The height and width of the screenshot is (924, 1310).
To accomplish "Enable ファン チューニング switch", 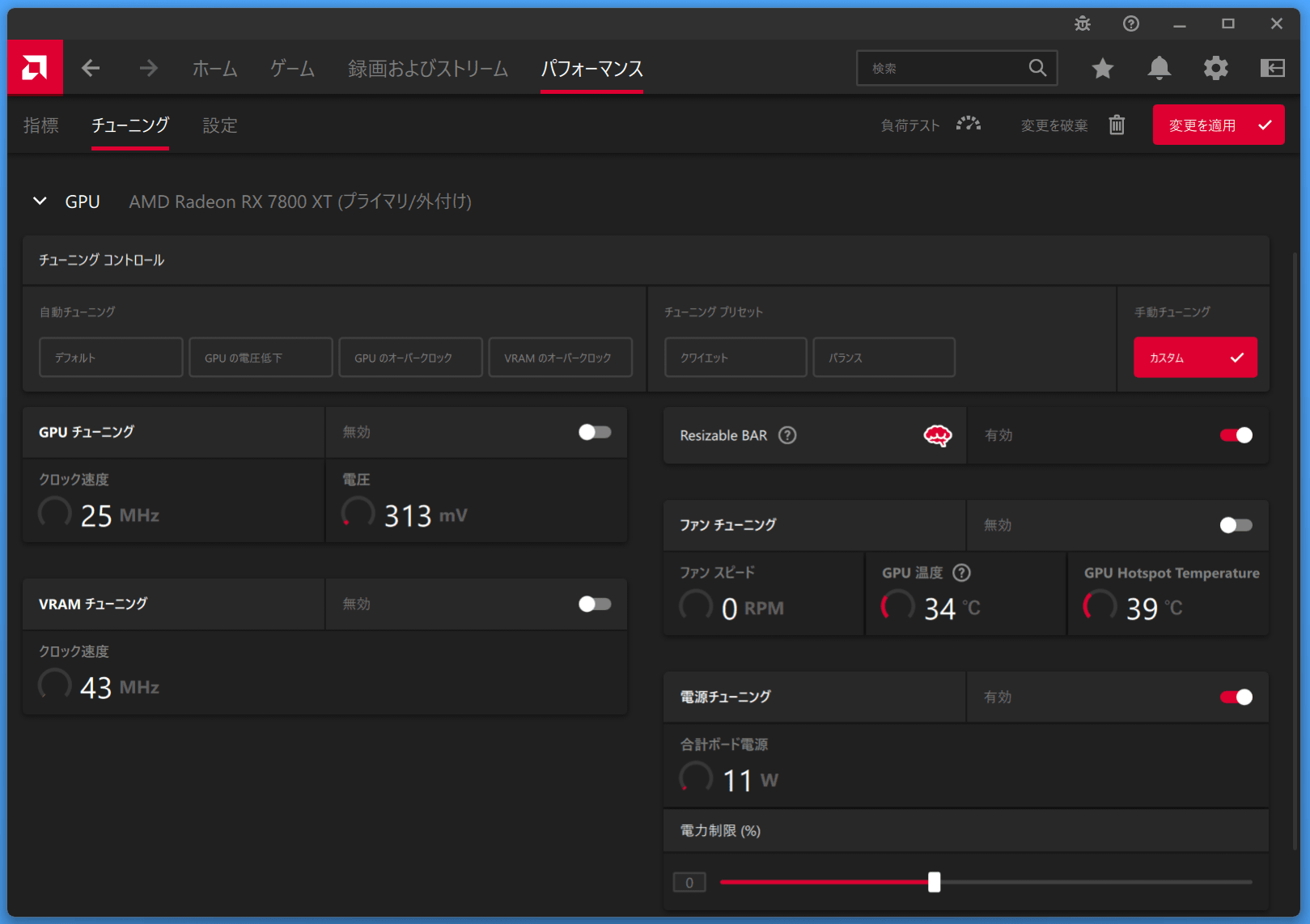I will click(x=1236, y=525).
